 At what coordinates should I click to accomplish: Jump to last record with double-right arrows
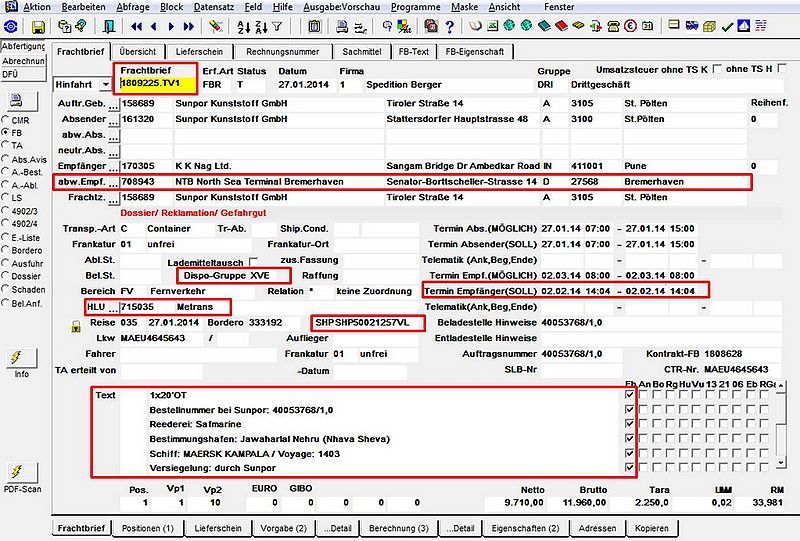coord(189,27)
